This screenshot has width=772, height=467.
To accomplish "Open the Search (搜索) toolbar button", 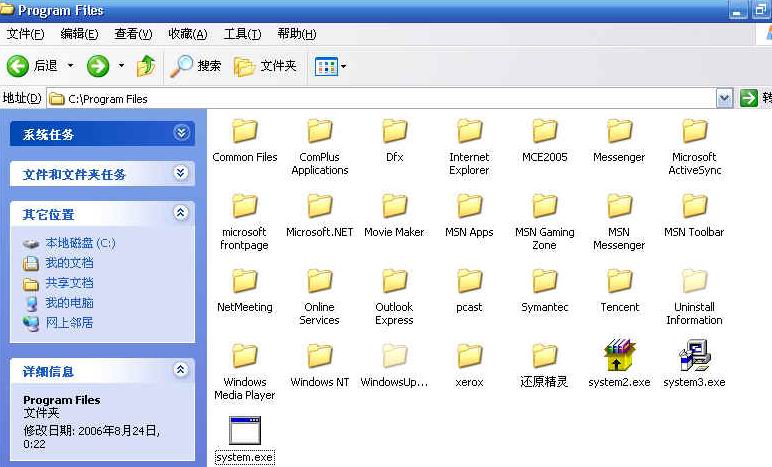I will coord(195,66).
